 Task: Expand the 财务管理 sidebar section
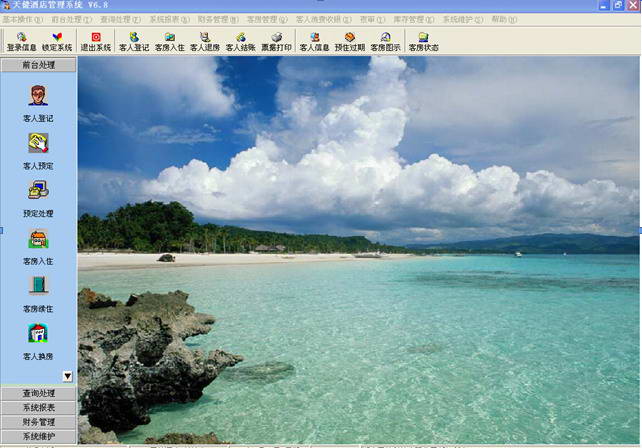38,422
